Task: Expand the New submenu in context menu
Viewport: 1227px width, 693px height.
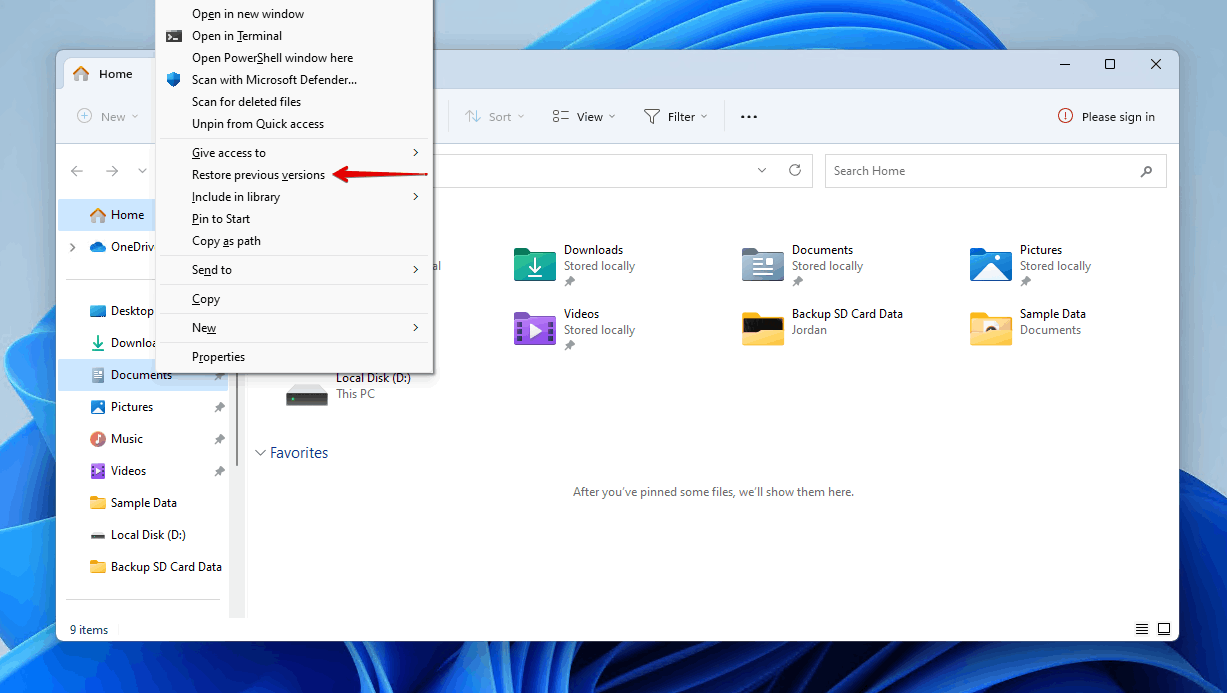Action: (x=294, y=328)
